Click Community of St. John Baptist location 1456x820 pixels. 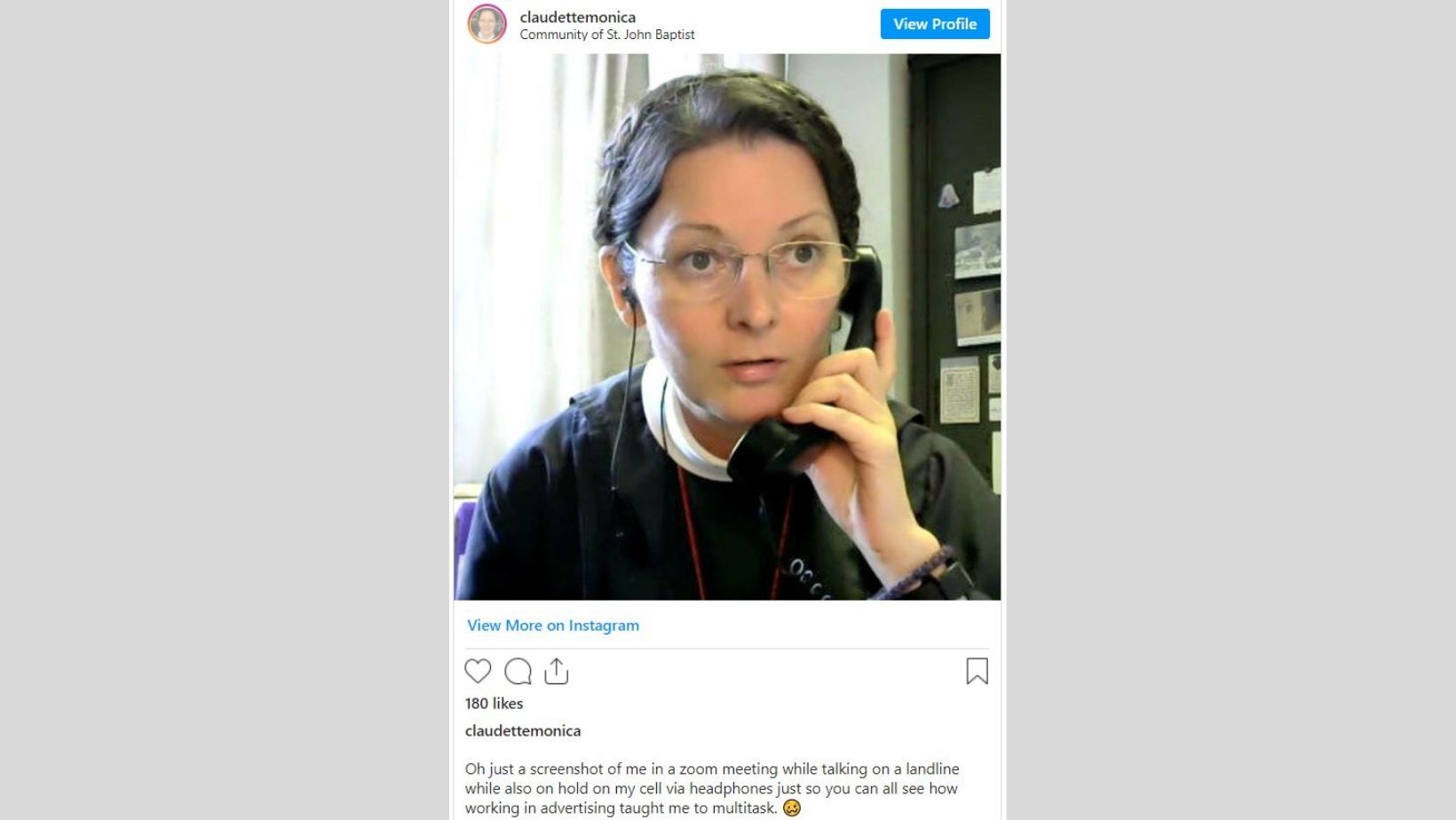607,35
